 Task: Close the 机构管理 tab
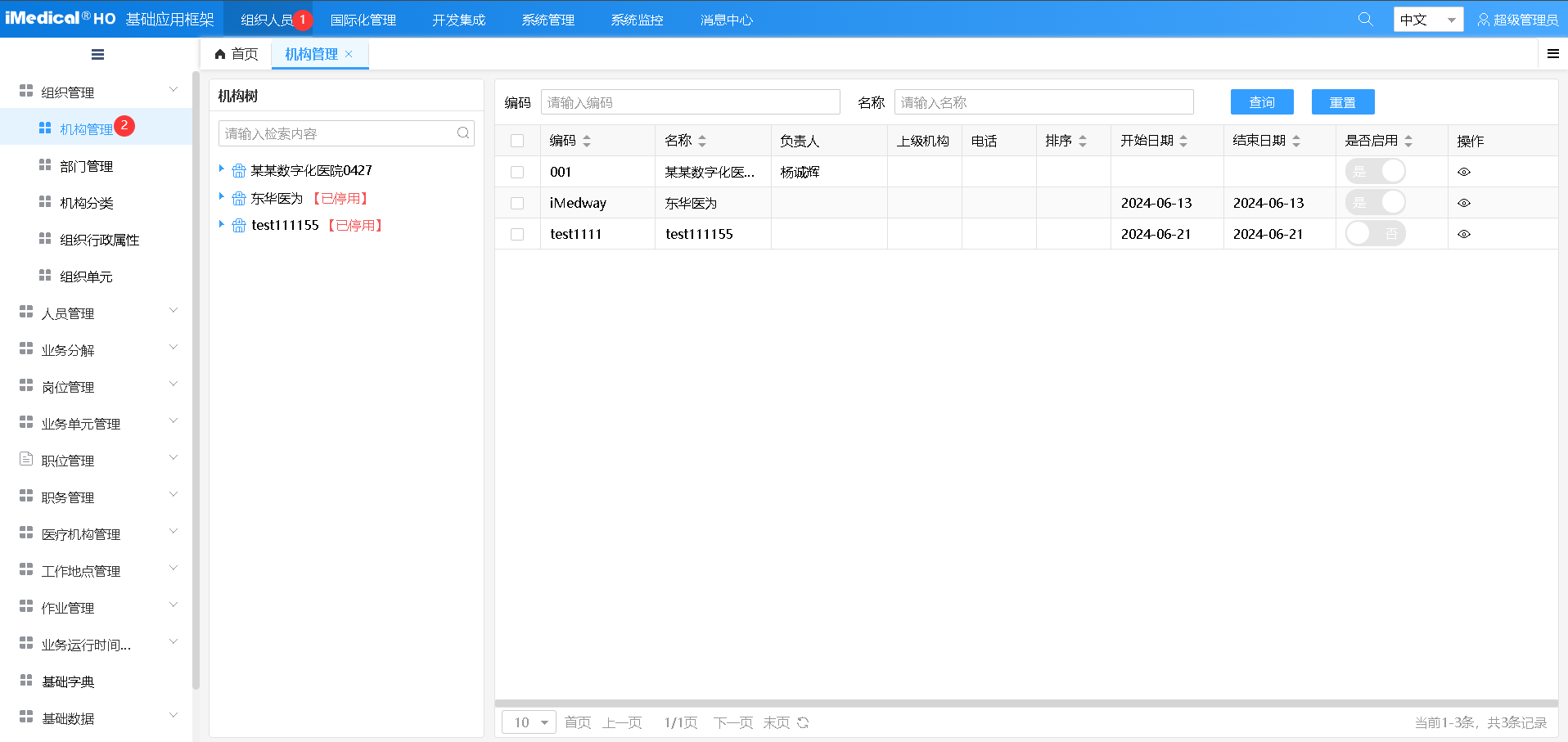[x=349, y=54]
